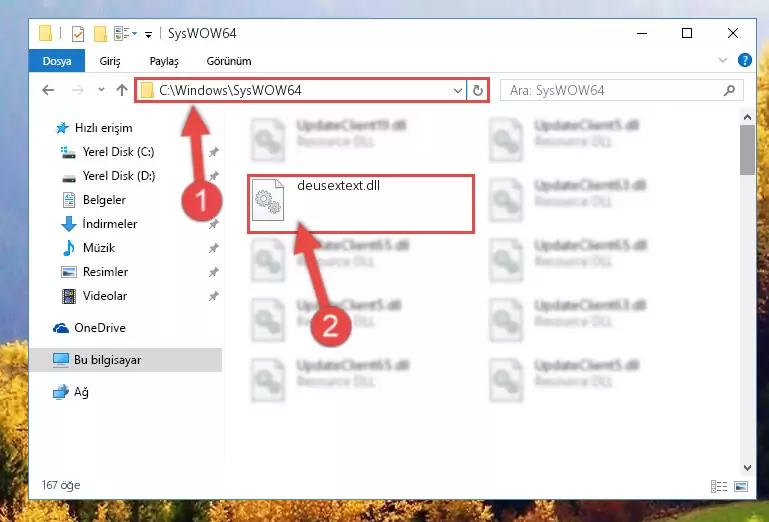Refresh the SysWOW64 folder
The width and height of the screenshot is (769, 522).
pos(478,90)
